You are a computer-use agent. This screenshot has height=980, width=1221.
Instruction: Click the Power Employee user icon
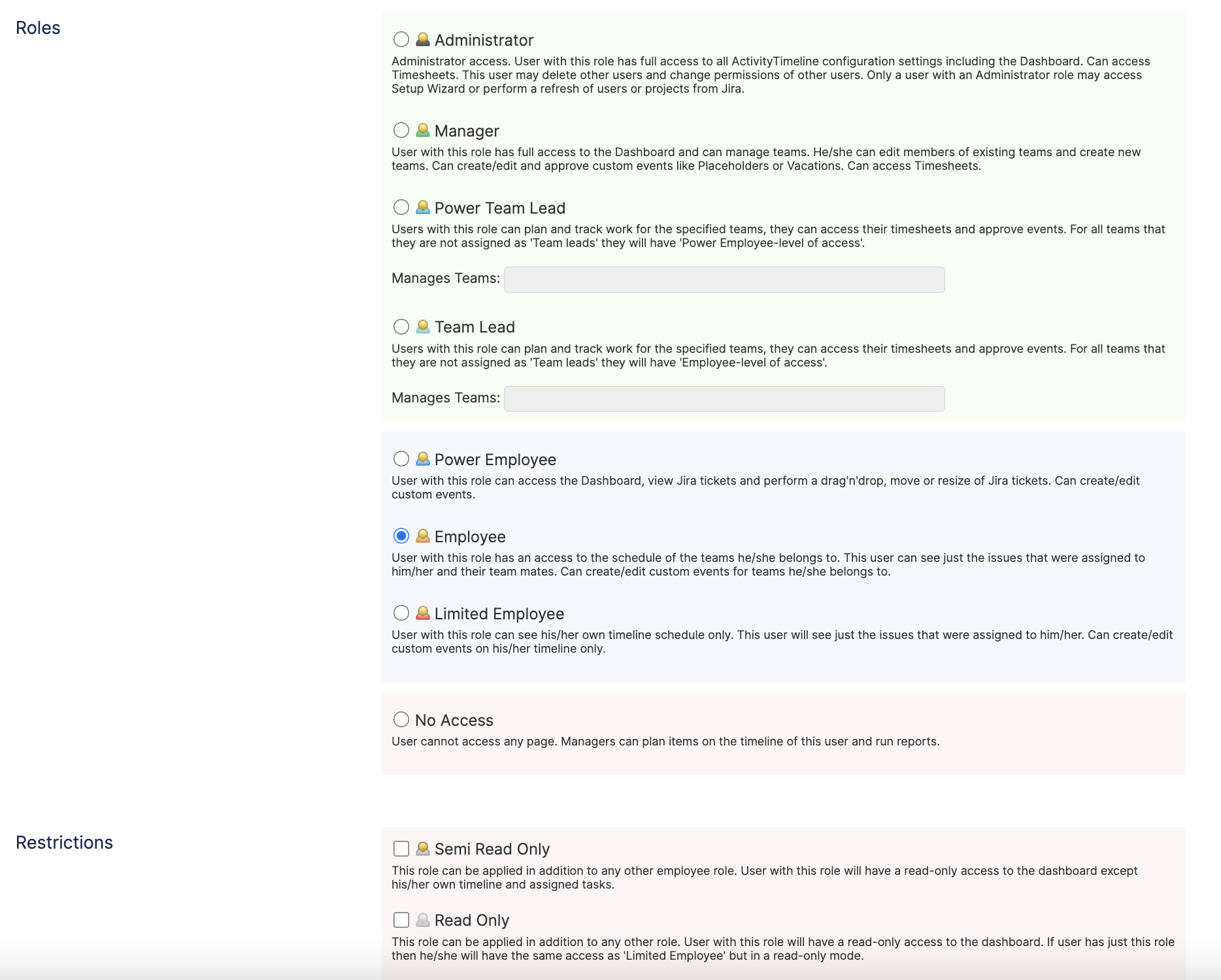click(x=423, y=459)
